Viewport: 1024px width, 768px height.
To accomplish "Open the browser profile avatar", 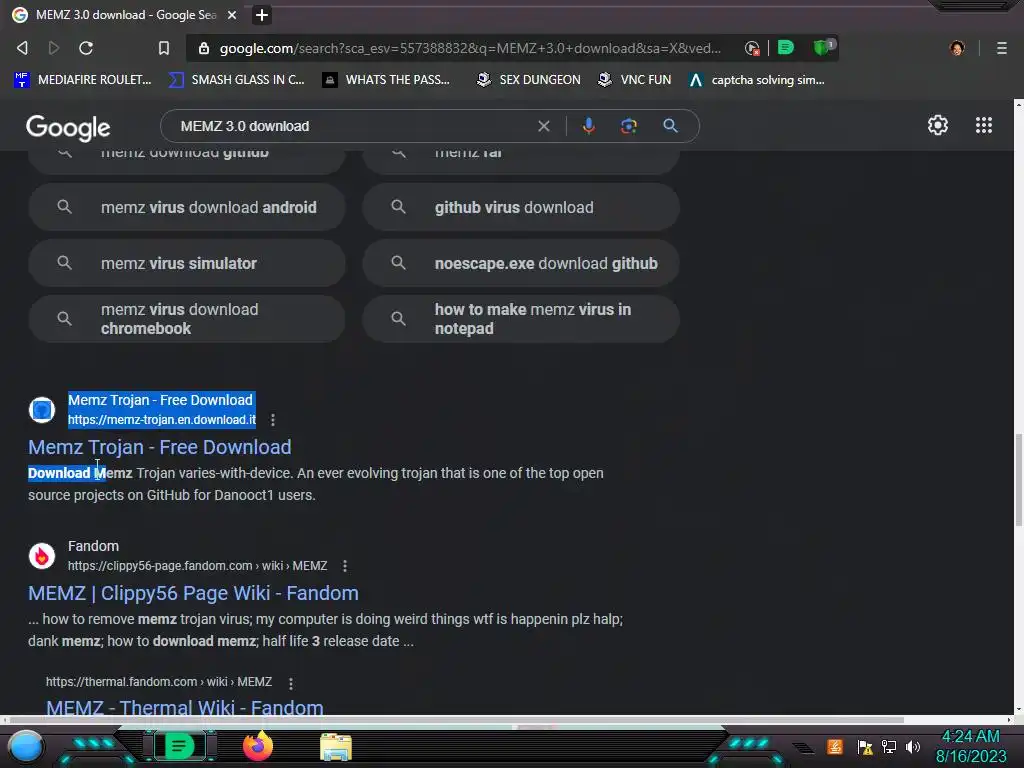I will 957,48.
